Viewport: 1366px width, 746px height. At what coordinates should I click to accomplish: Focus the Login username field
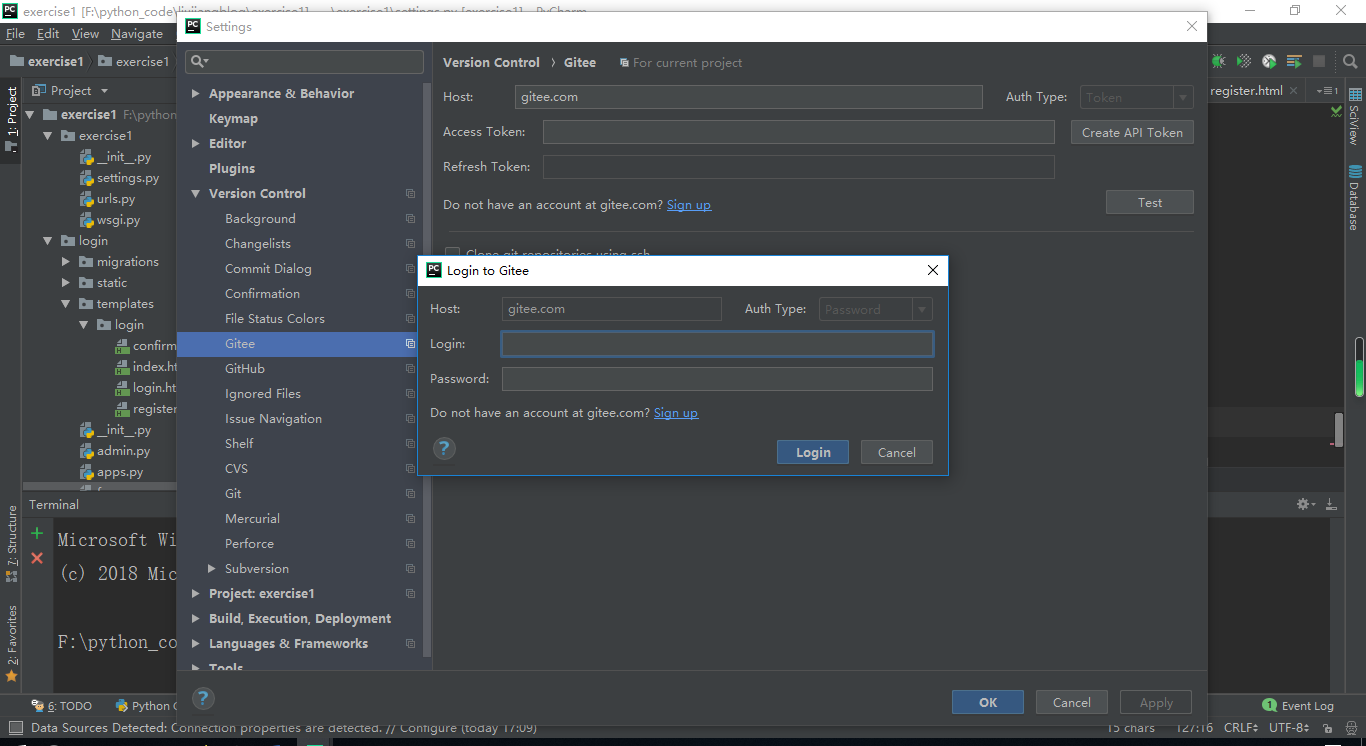point(717,344)
